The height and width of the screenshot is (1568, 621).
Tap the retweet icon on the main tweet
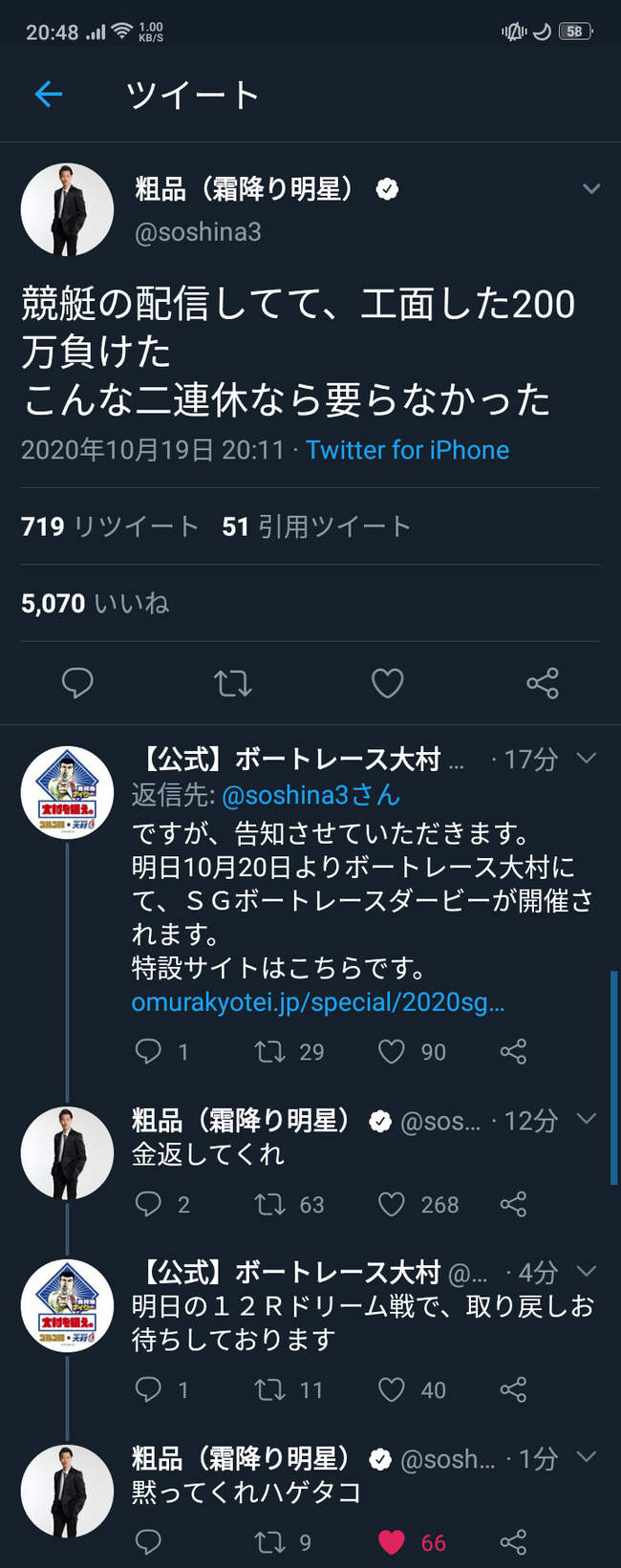232,683
